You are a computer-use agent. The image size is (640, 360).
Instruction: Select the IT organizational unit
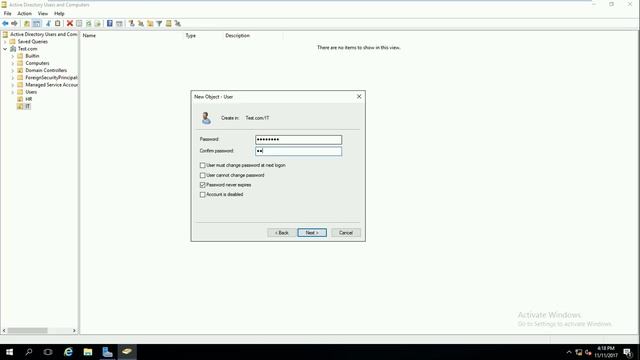coord(27,107)
